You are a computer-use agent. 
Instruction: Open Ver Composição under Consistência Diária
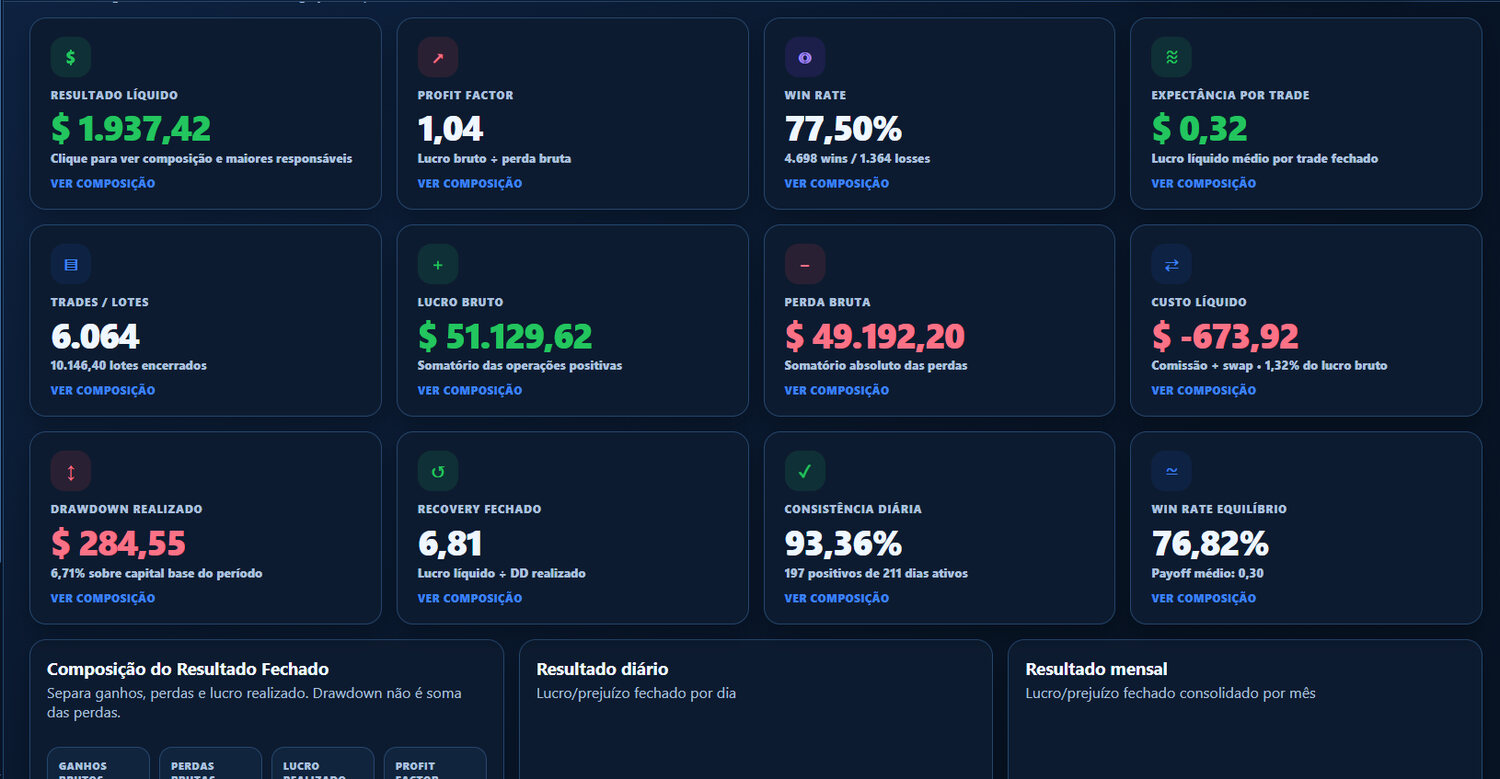click(x=836, y=598)
